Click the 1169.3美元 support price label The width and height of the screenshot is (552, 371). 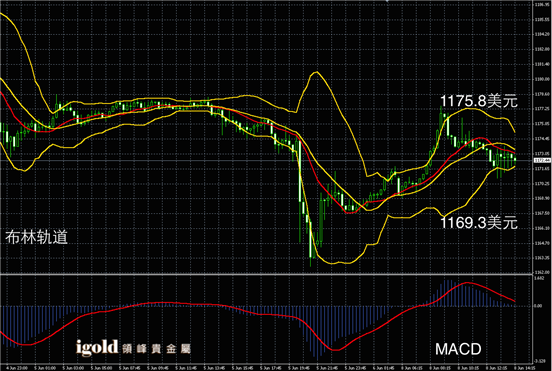click(x=479, y=222)
